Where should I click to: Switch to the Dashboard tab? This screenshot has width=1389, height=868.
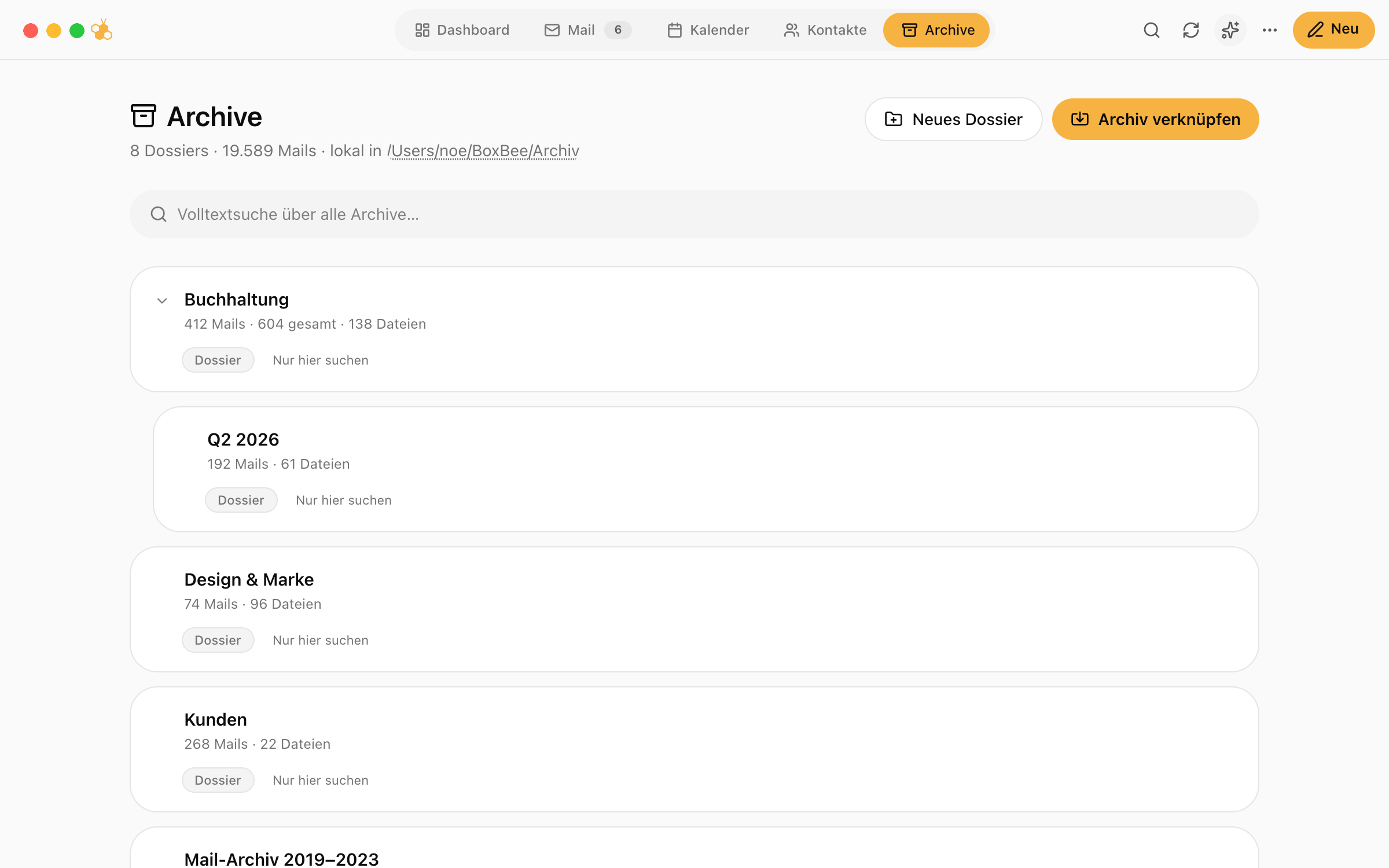click(462, 30)
